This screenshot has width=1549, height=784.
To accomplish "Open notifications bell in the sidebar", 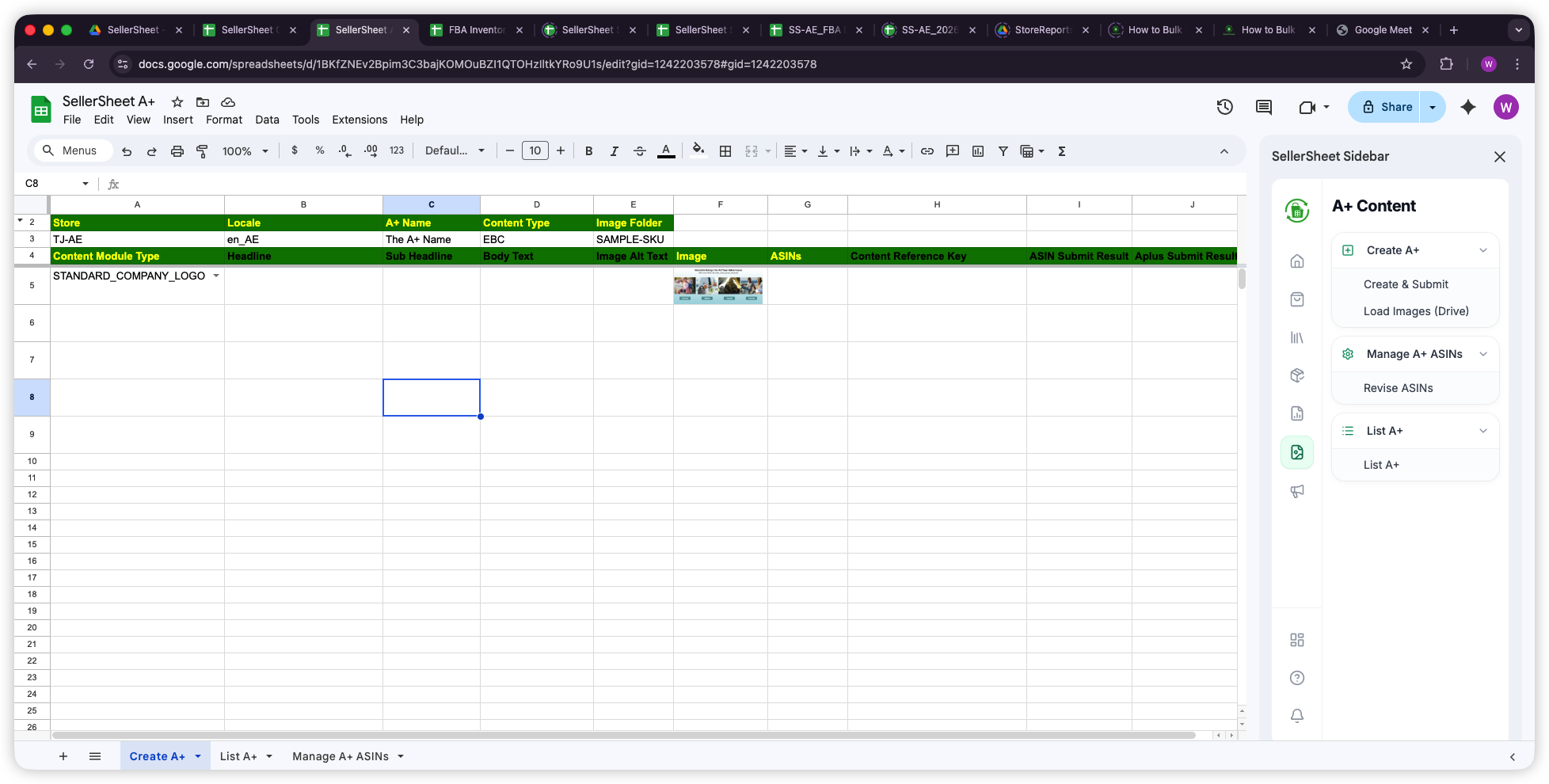I will tap(1296, 715).
